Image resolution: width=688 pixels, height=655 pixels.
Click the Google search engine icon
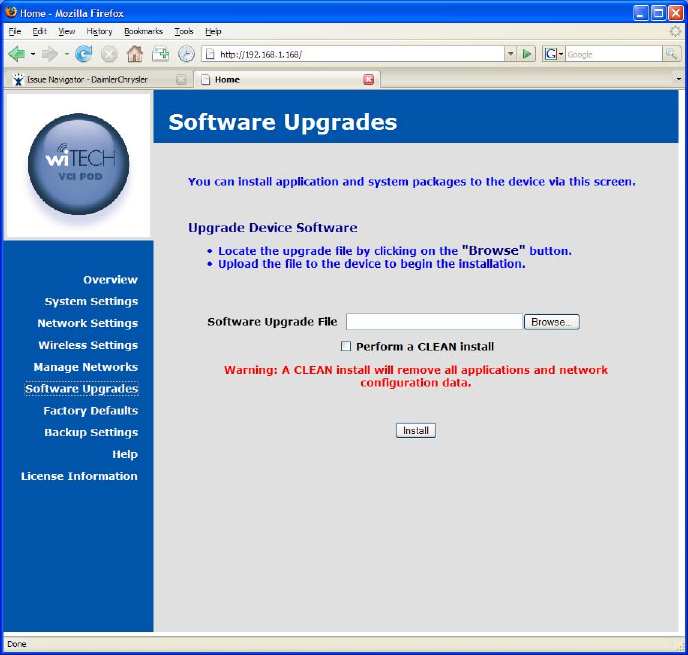click(x=550, y=54)
